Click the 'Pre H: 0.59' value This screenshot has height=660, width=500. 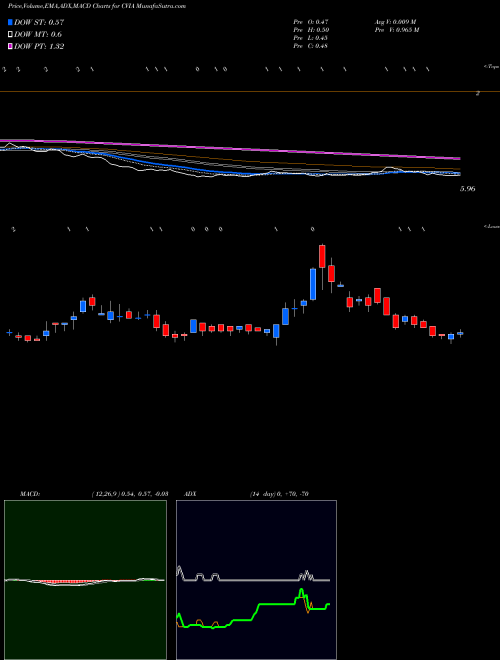point(311,30)
